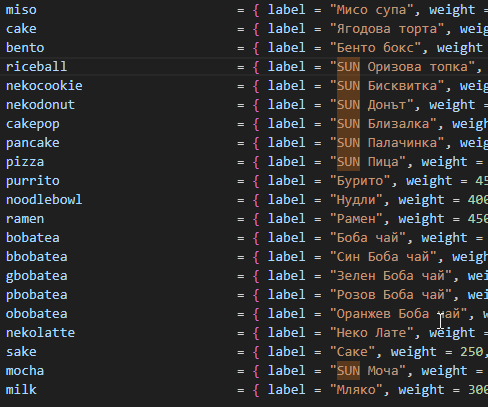This screenshot has height=407, width=488.
Task: Click the text "Донът"
Action: (387, 105)
